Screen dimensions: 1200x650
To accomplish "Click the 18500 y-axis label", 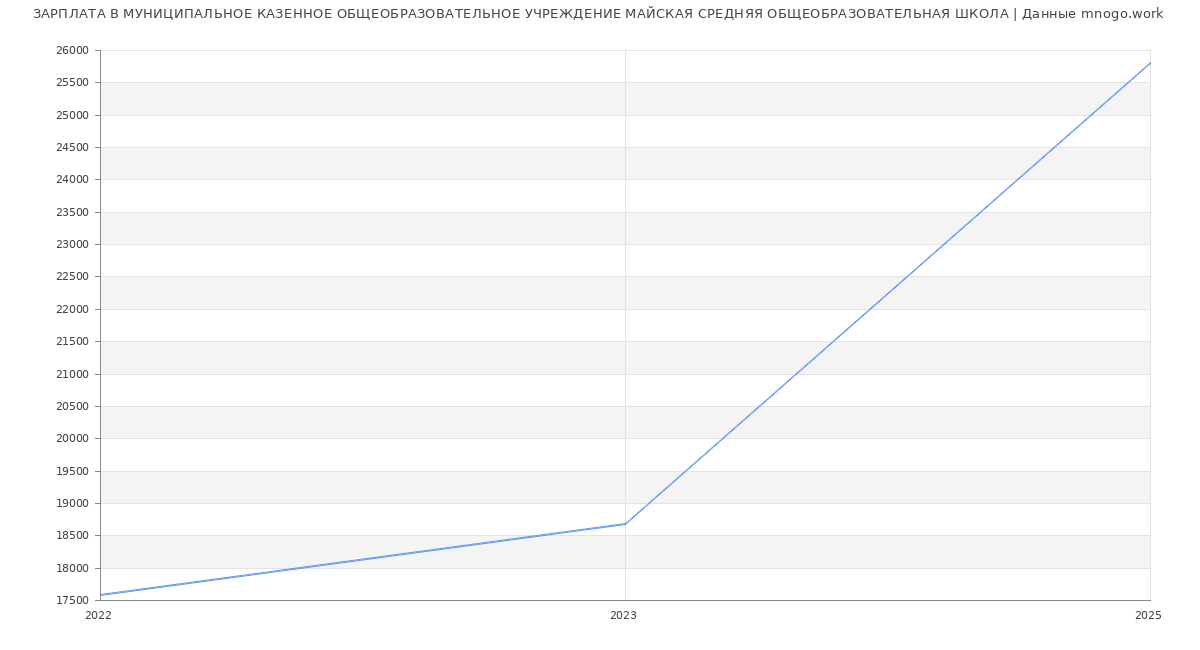I will [x=72, y=536].
